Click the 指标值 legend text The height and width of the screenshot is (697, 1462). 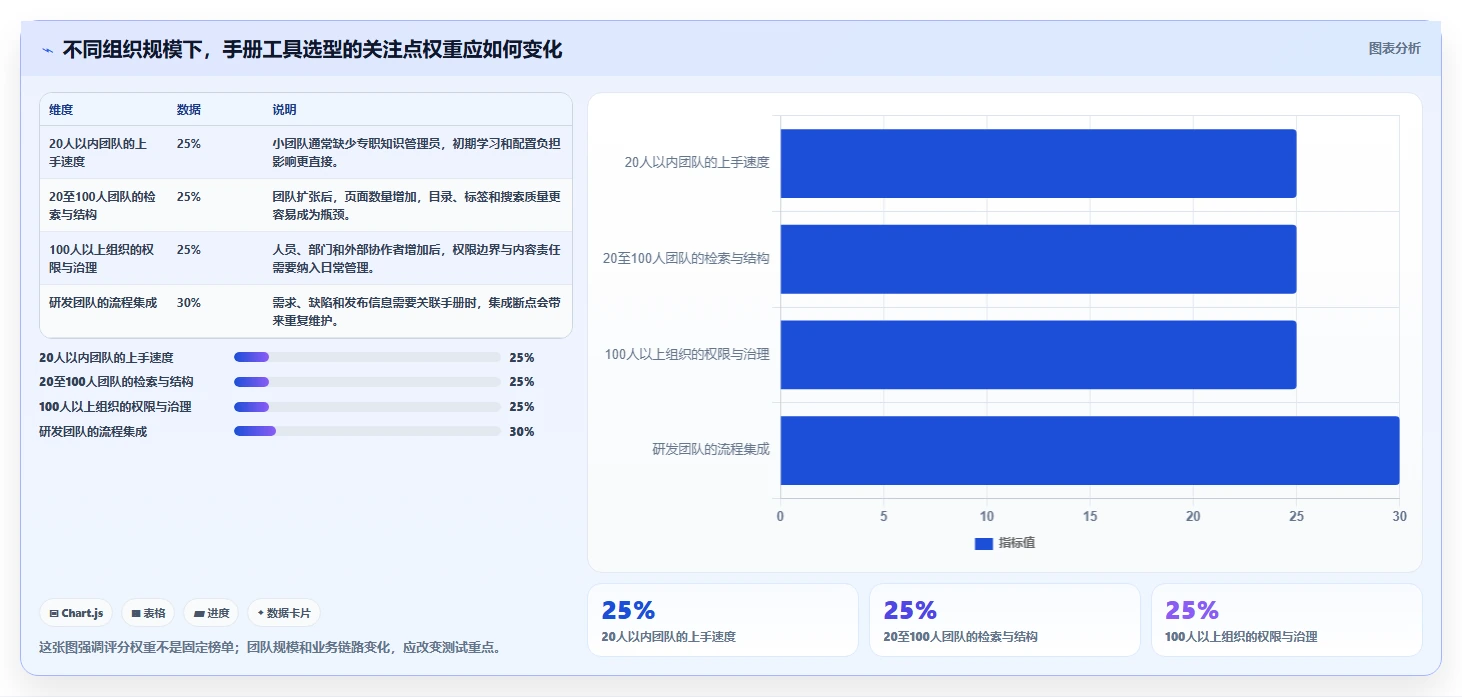1017,543
